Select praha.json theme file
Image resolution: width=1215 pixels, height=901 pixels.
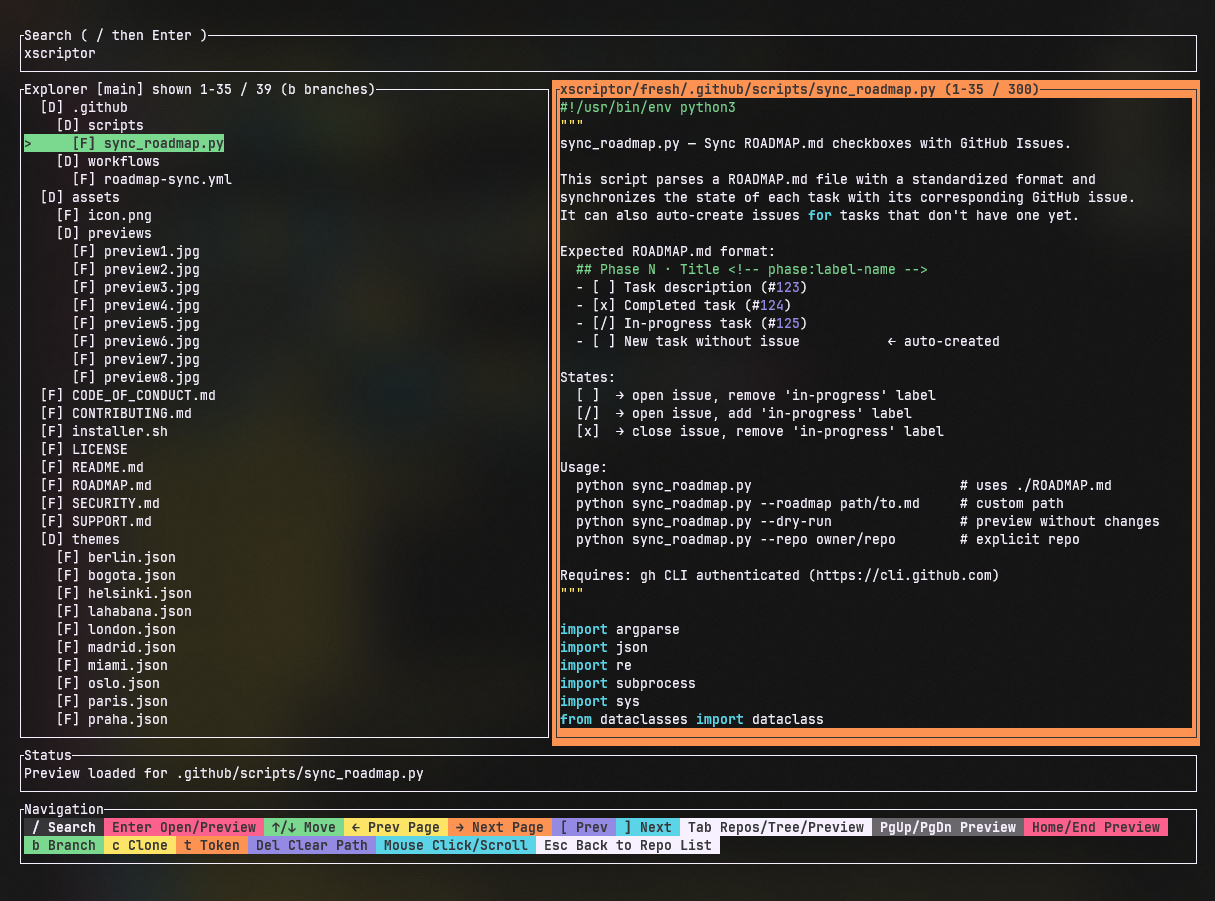[x=112, y=719]
